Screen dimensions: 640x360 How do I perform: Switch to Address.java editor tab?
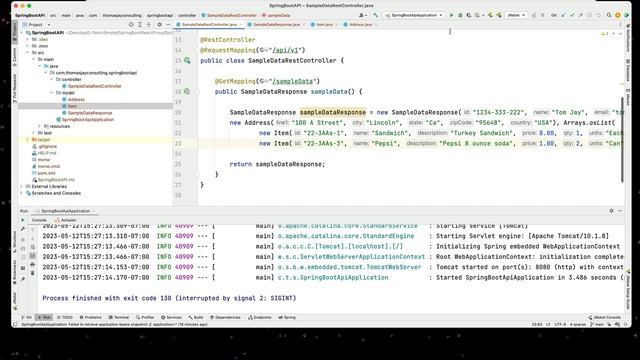360,24
